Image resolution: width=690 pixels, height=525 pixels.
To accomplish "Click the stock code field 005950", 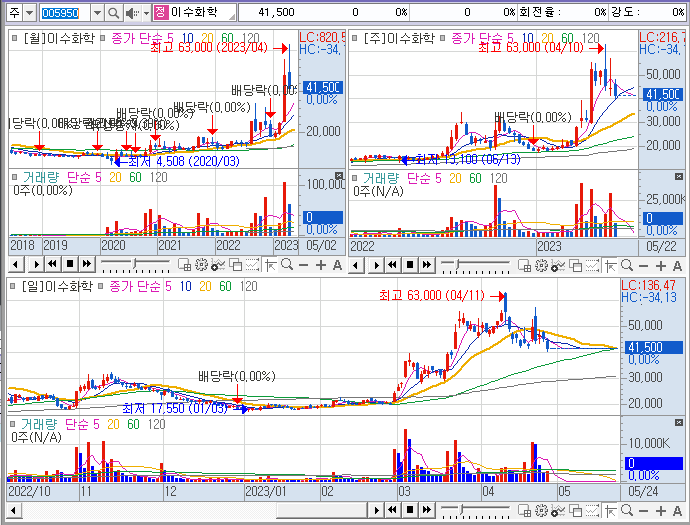I will pyautogui.click(x=65, y=13).
